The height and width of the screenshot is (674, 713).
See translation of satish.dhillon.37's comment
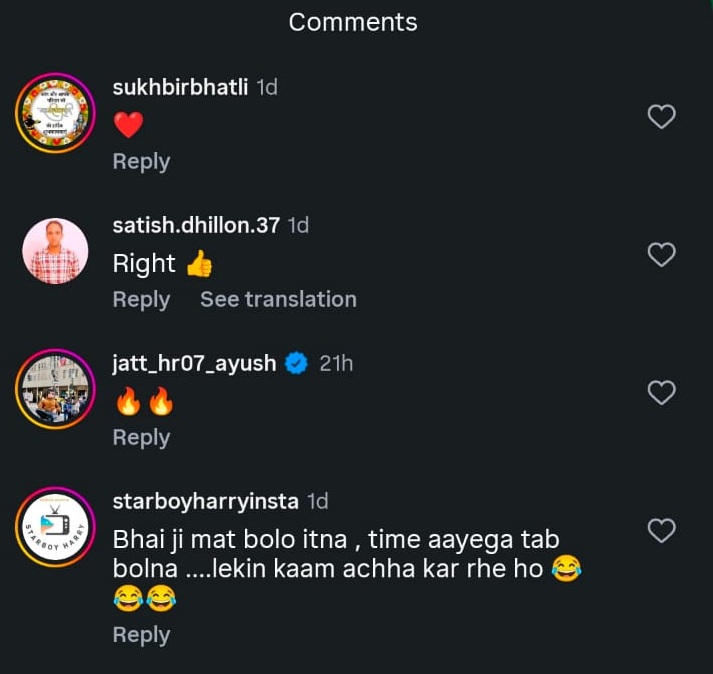point(278,300)
